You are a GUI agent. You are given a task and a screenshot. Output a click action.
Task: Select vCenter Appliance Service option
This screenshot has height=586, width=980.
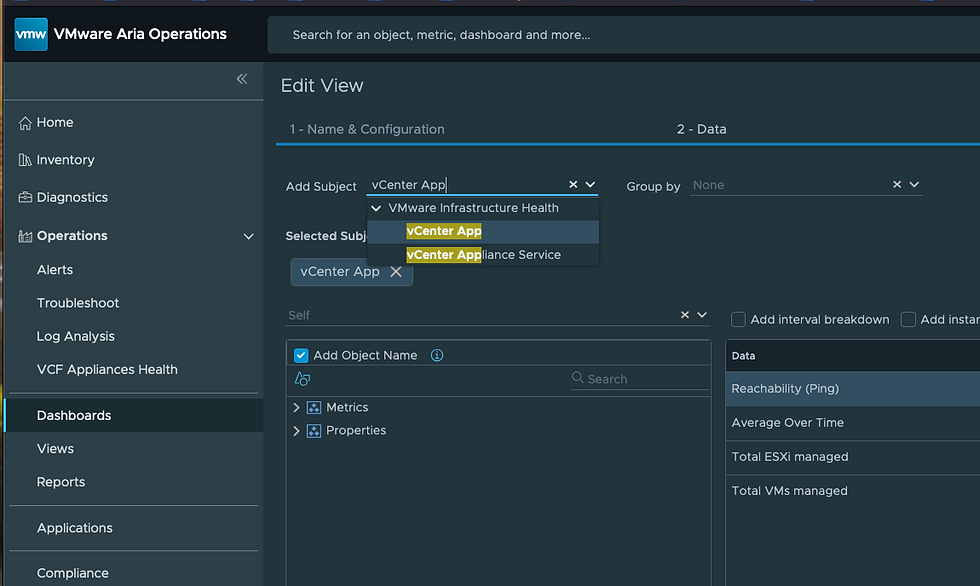click(484, 255)
